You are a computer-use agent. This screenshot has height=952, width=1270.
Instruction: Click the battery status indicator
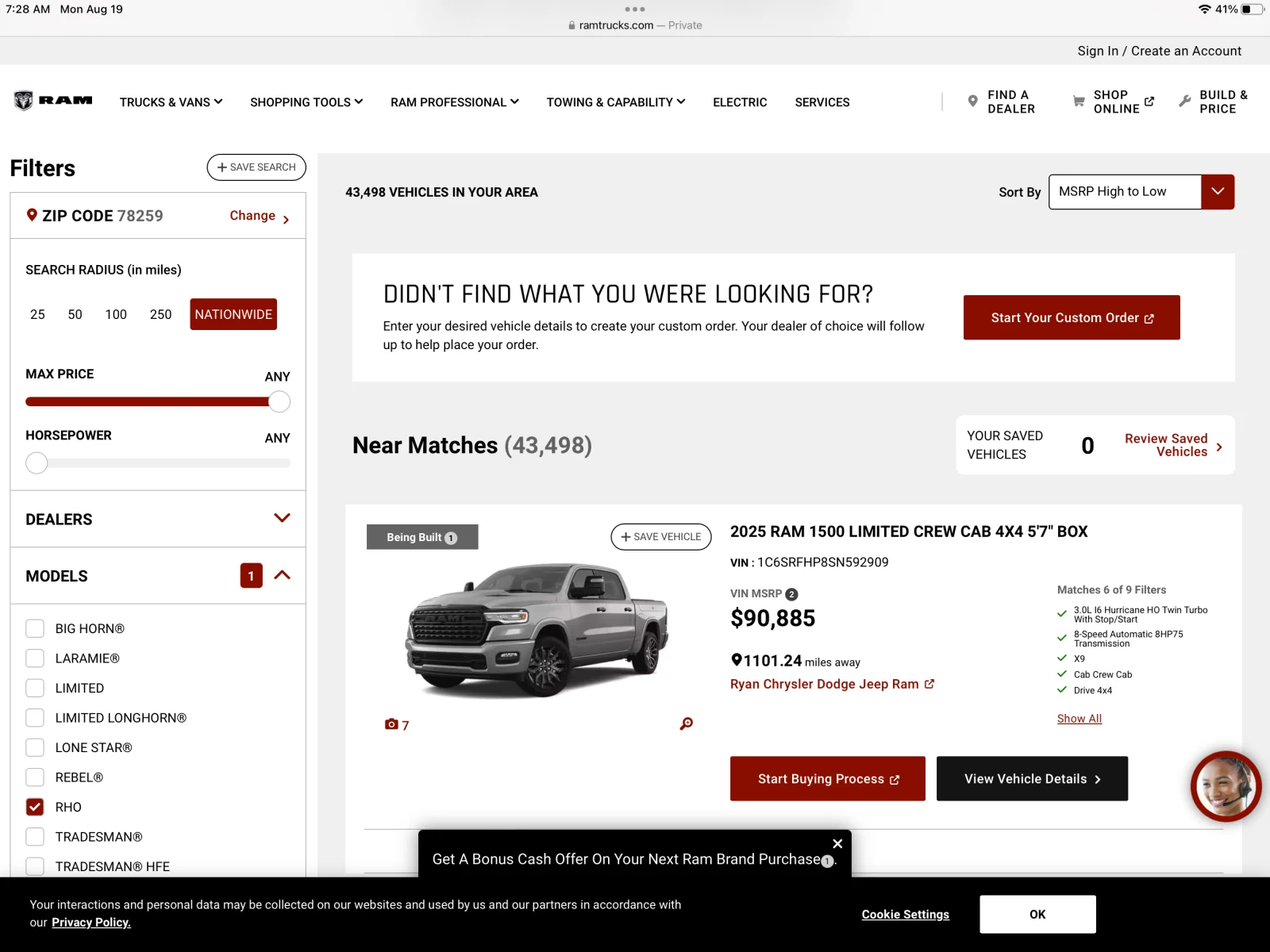click(1253, 10)
